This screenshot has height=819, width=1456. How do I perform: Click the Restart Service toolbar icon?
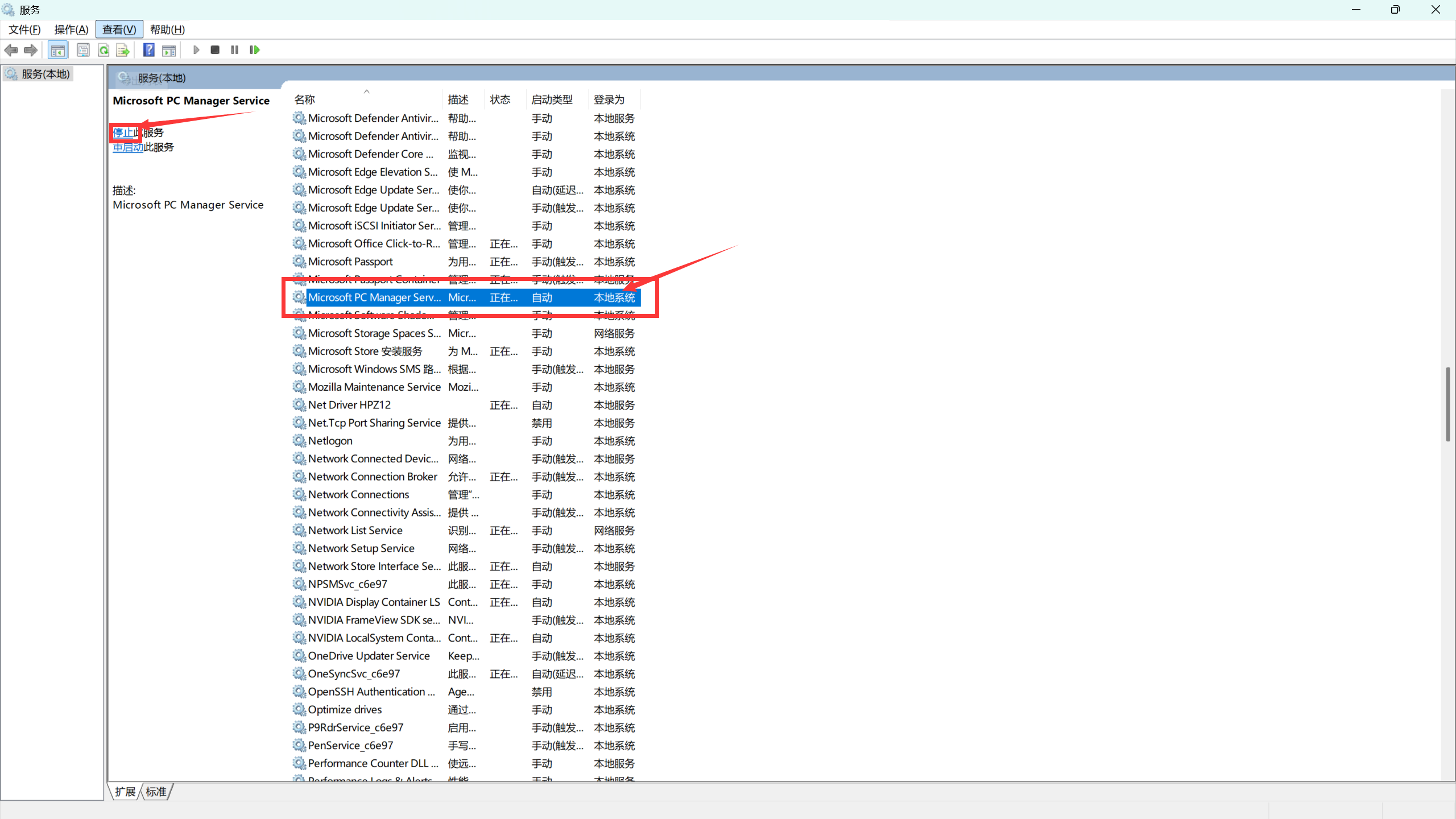pos(254,50)
